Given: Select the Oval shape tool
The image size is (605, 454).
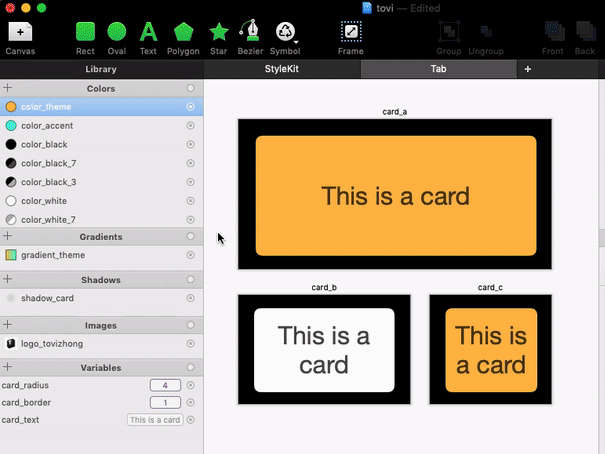Looking at the screenshot, I should [x=117, y=32].
